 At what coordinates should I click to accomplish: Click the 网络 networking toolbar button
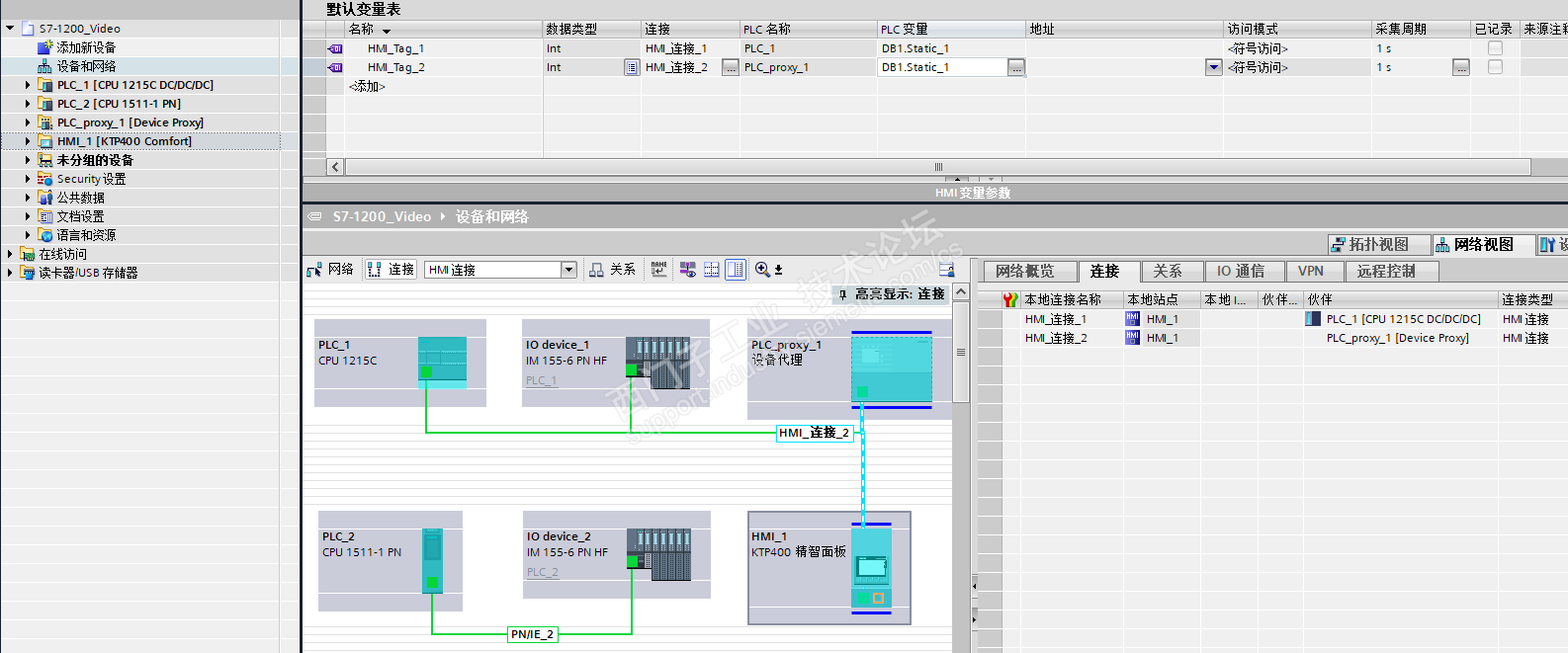330,270
